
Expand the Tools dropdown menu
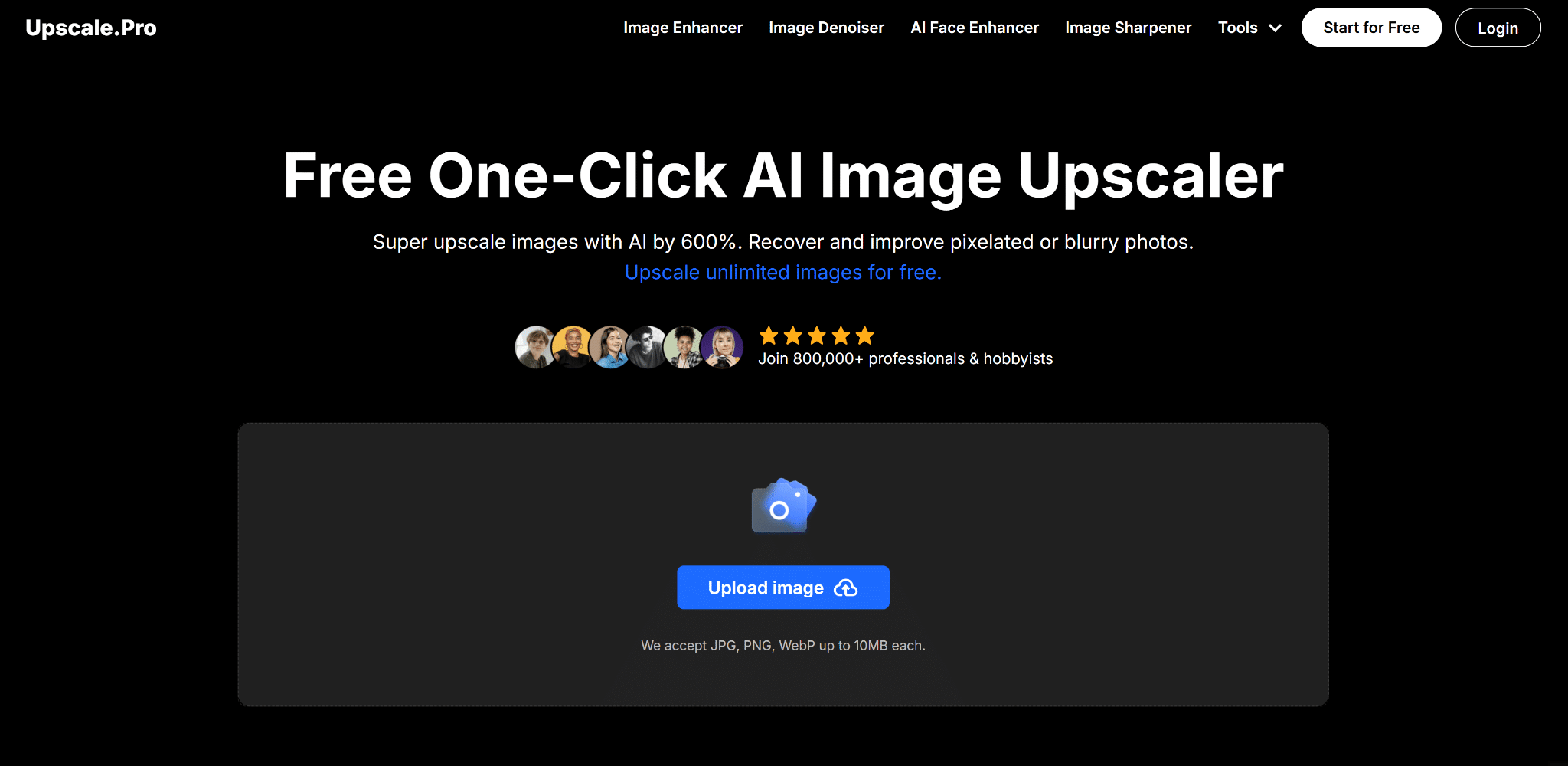(x=1238, y=28)
